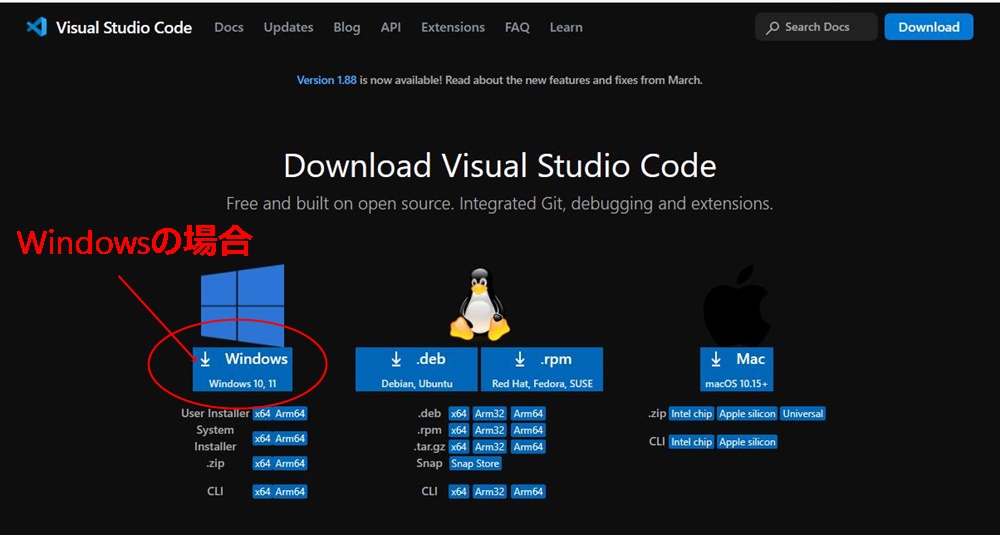The image size is (1000, 535).
Task: Download Windows CLI Arm64
Action: point(290,492)
